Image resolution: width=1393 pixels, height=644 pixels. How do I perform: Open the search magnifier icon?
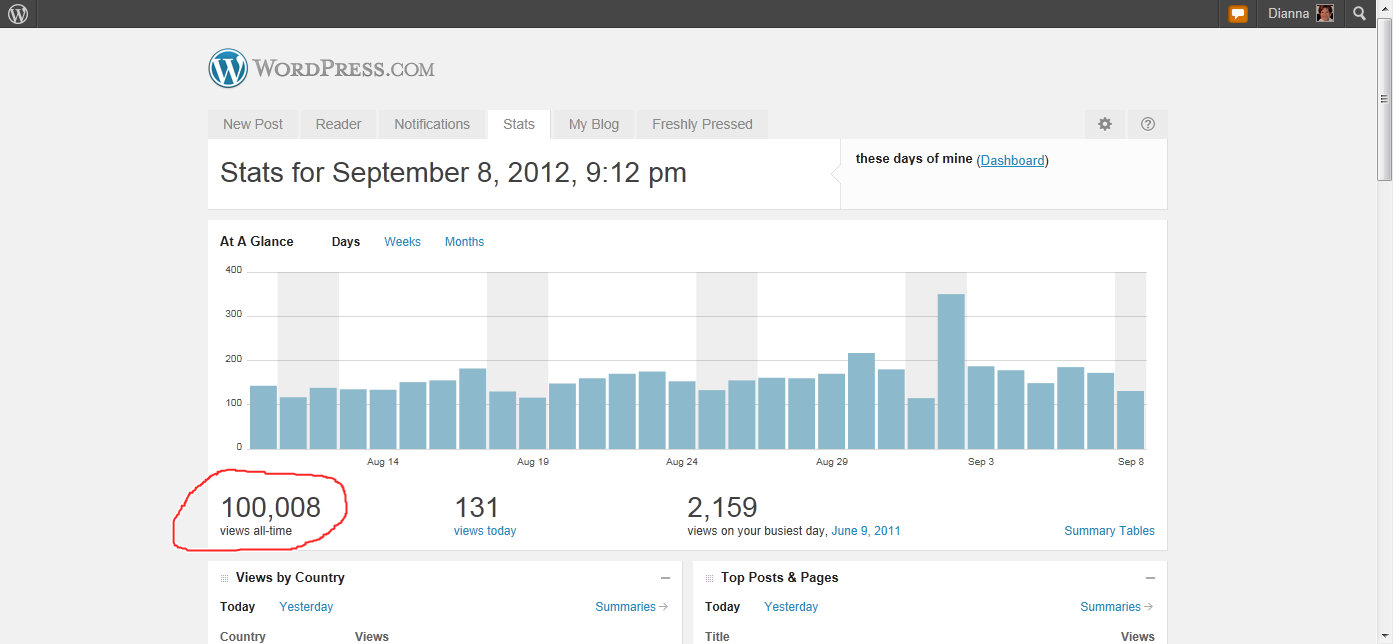pyautogui.click(x=1359, y=14)
